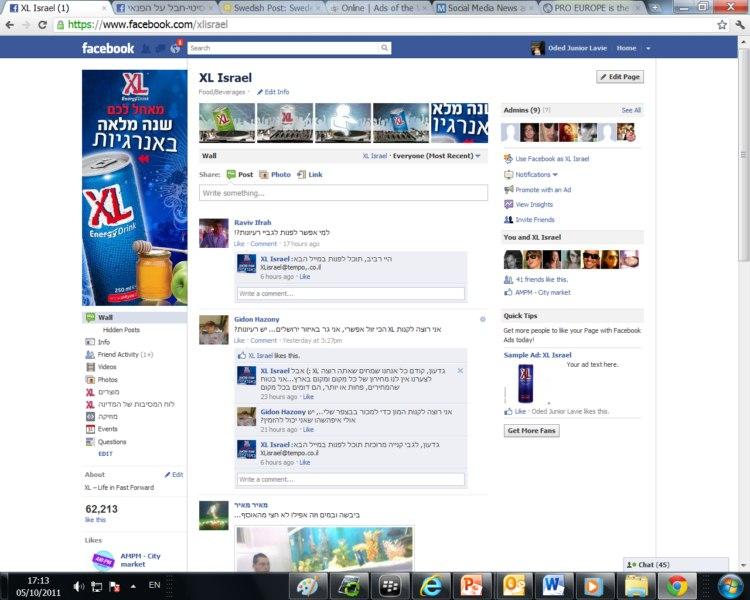Select Post share option
Viewport: 750px width, 600px height.
(x=240, y=175)
